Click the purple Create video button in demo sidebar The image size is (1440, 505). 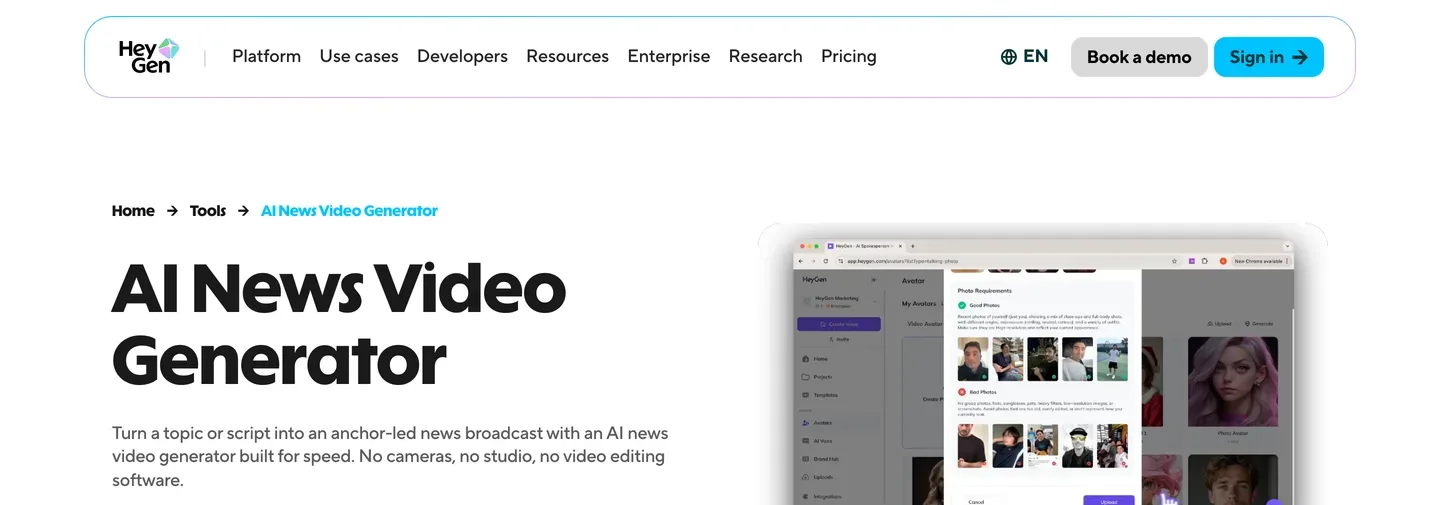point(838,324)
